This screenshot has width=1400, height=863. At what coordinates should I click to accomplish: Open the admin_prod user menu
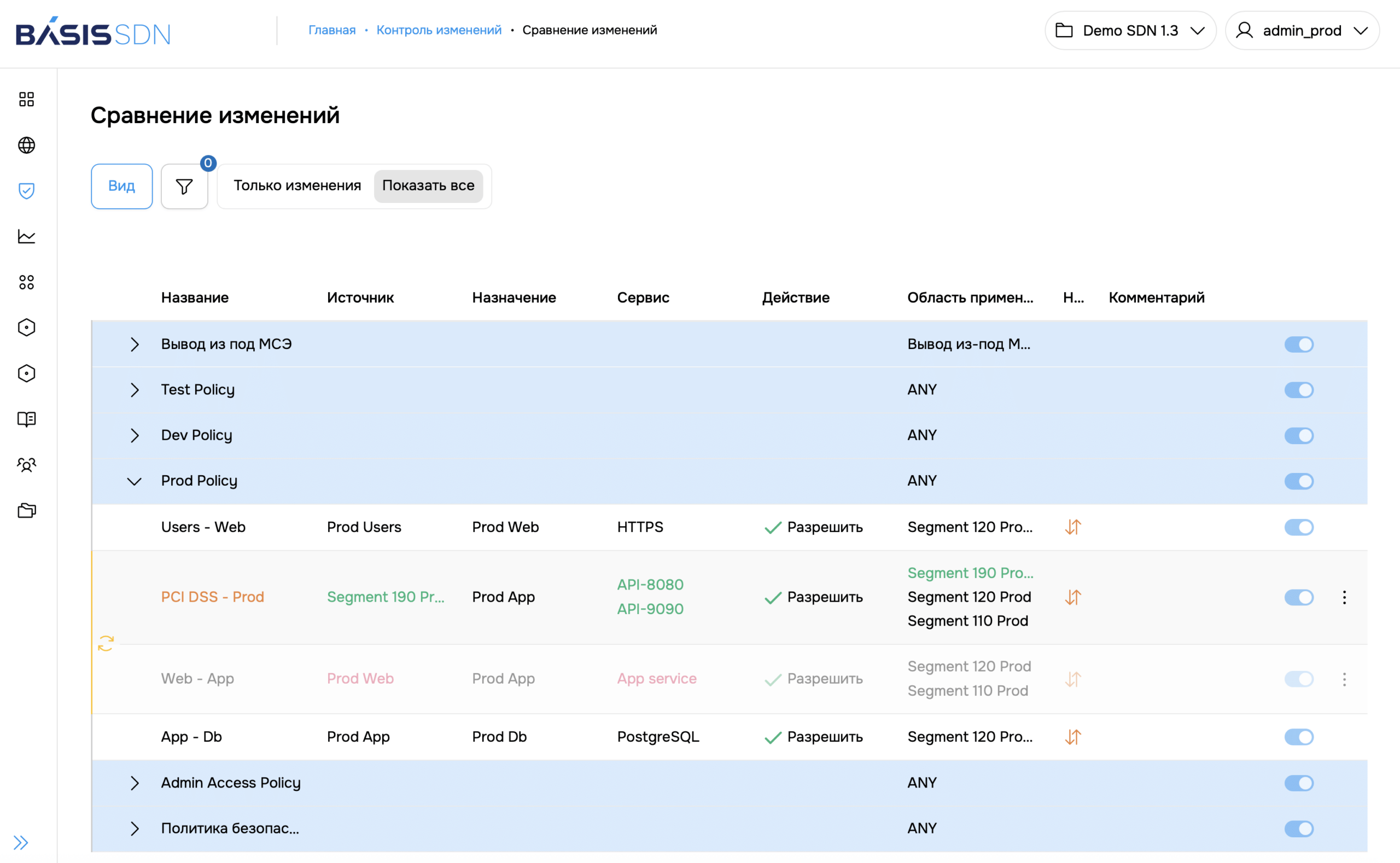(x=1303, y=30)
